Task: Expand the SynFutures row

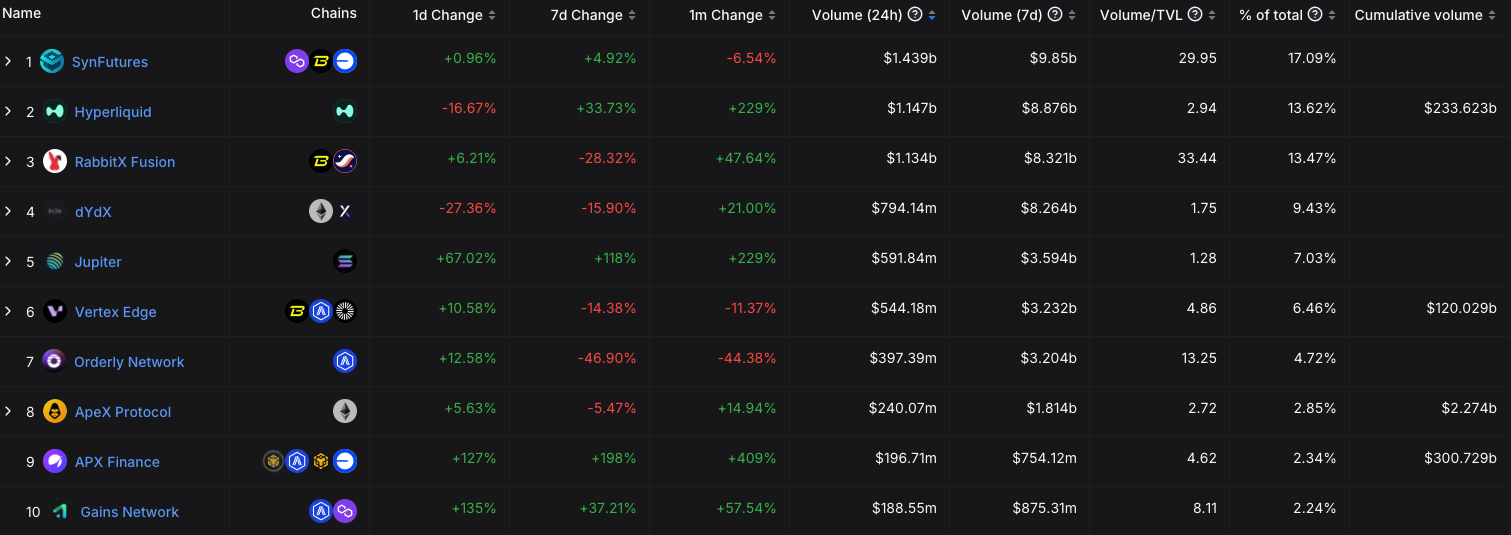Action: point(8,62)
